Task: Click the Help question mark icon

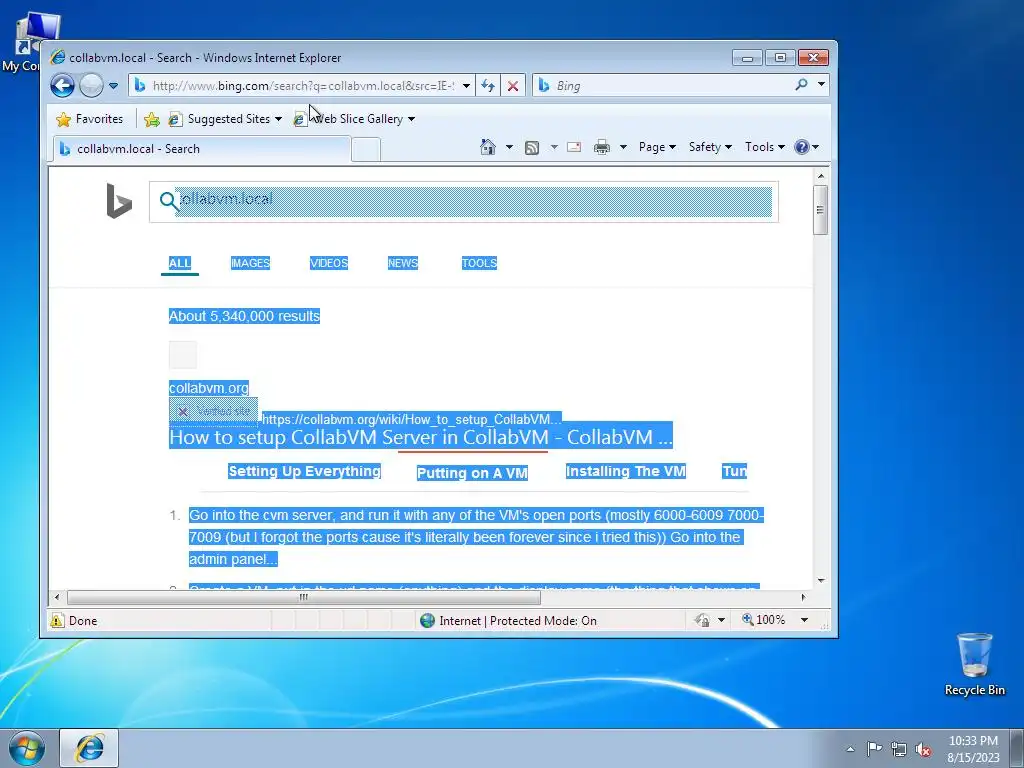Action: (x=802, y=147)
